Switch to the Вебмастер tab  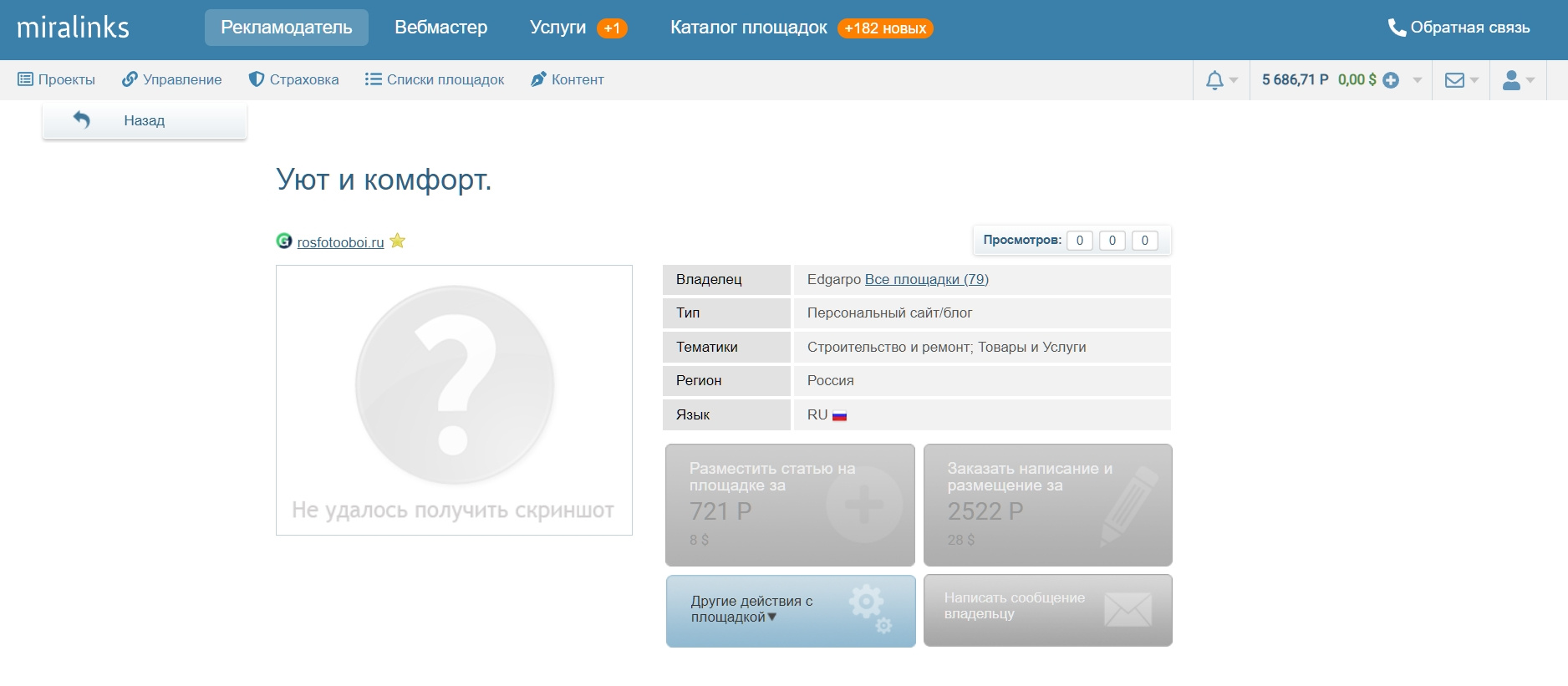tap(441, 28)
